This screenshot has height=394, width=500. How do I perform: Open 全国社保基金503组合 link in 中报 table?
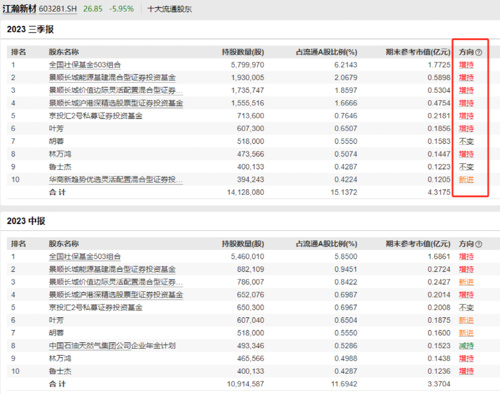(x=85, y=256)
